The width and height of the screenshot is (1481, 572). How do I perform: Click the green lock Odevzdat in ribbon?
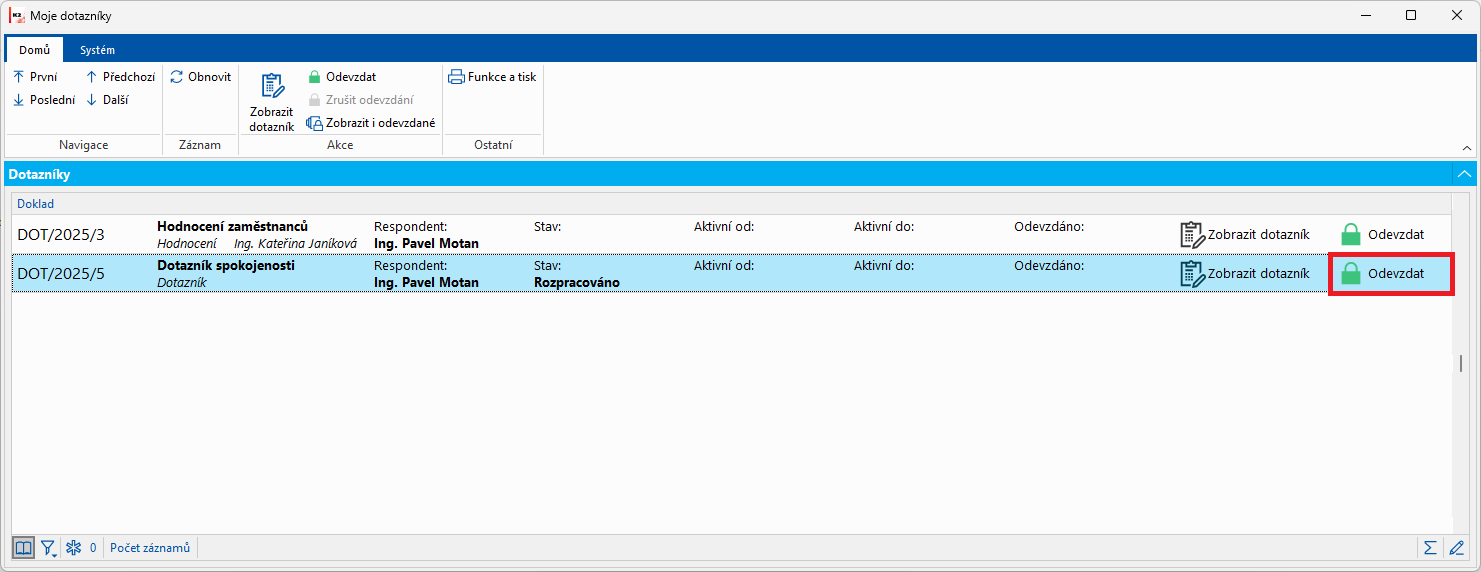341,77
